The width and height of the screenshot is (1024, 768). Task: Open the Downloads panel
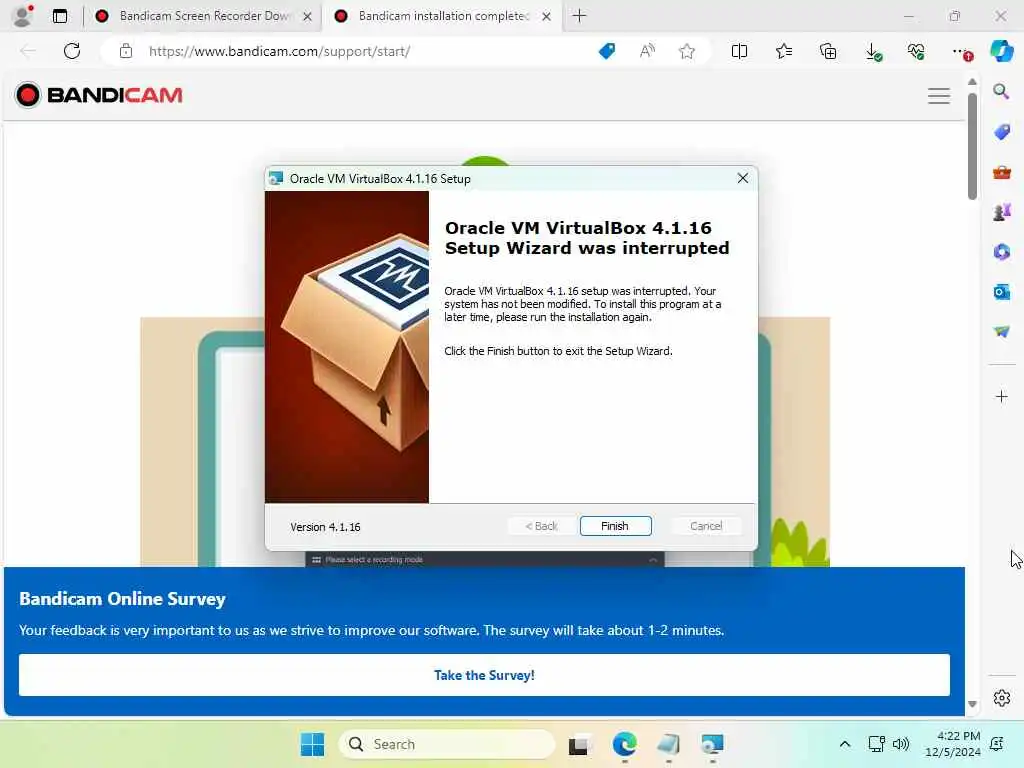(873, 52)
